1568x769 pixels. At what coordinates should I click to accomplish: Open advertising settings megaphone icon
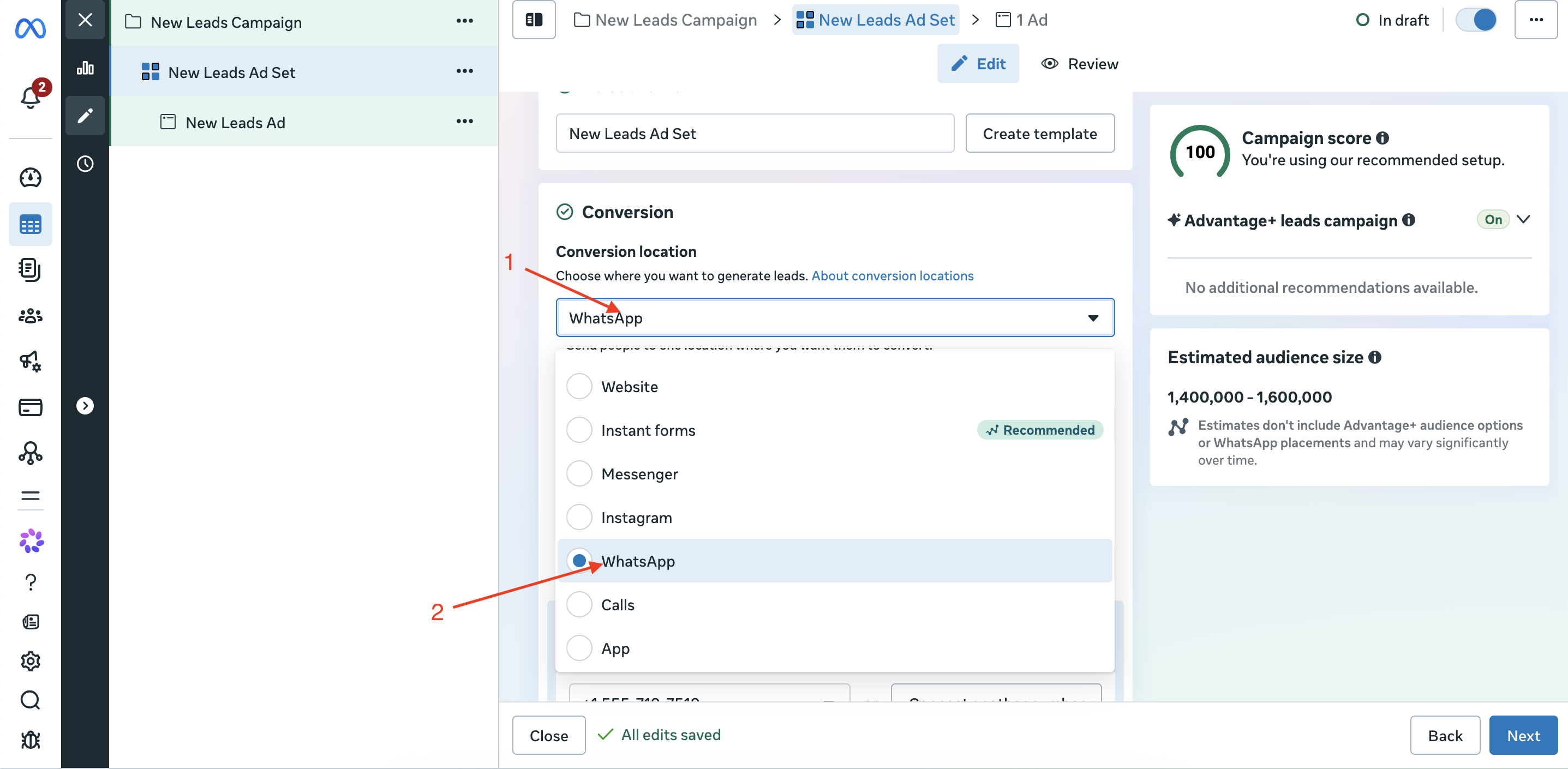click(31, 362)
